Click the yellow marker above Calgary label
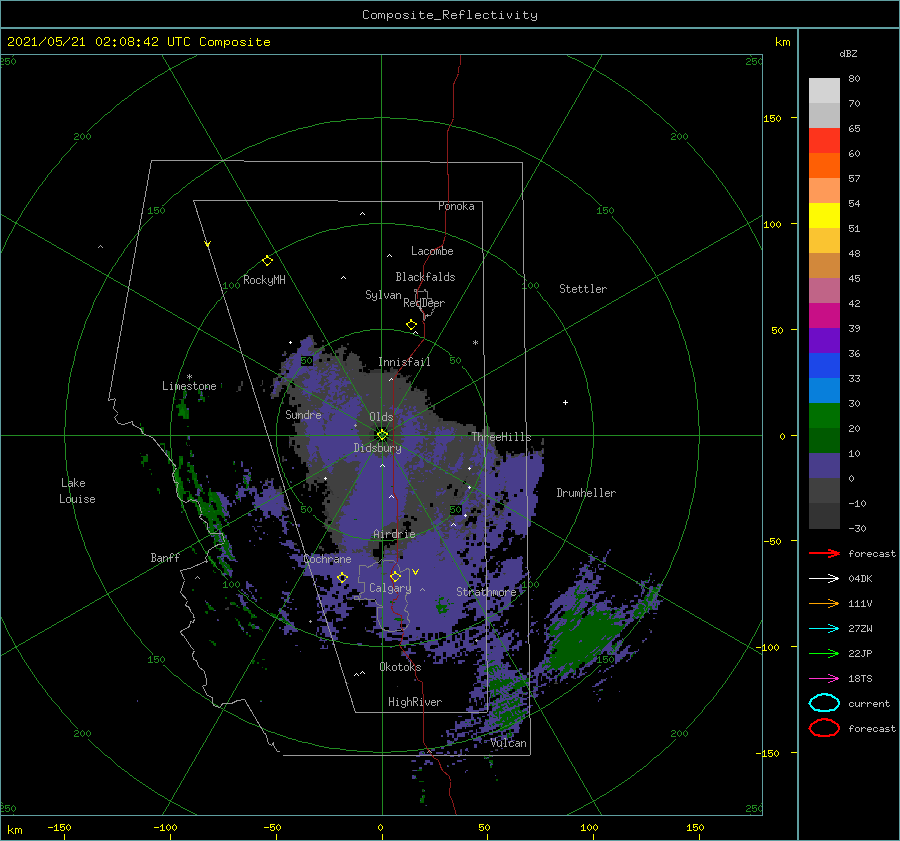Image resolution: width=900 pixels, height=841 pixels. [395, 576]
